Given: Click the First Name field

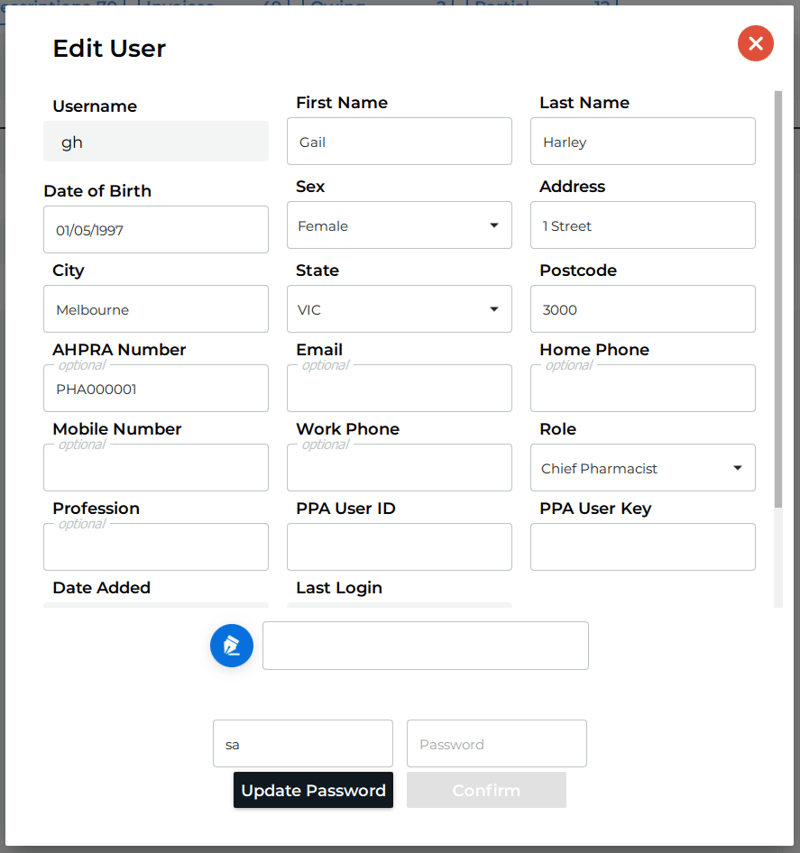Looking at the screenshot, I should point(399,142).
